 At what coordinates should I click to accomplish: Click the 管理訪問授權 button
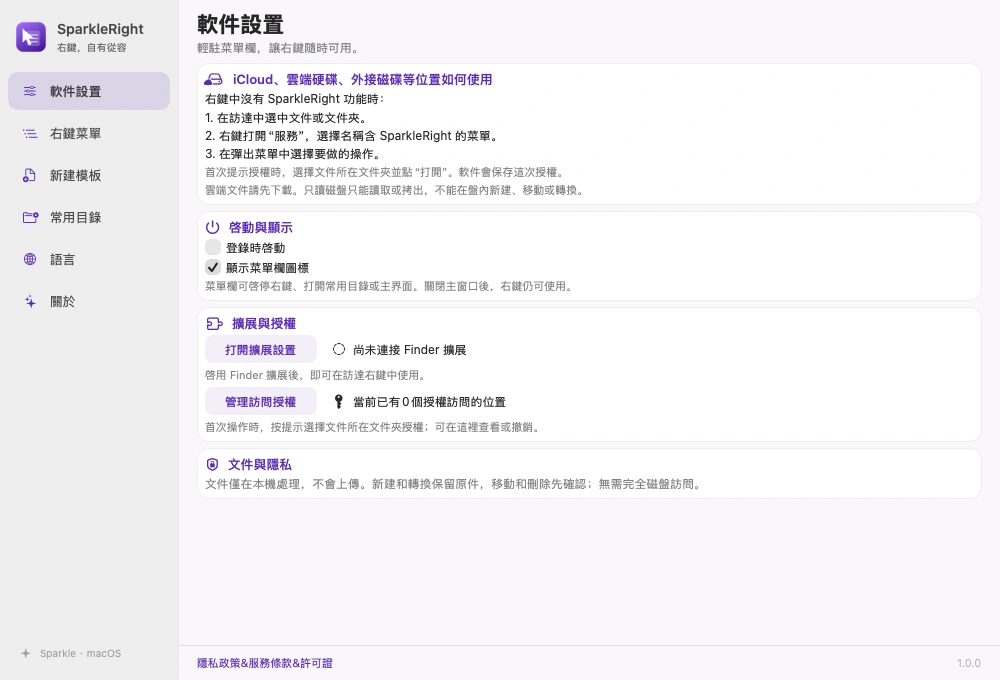click(x=261, y=401)
